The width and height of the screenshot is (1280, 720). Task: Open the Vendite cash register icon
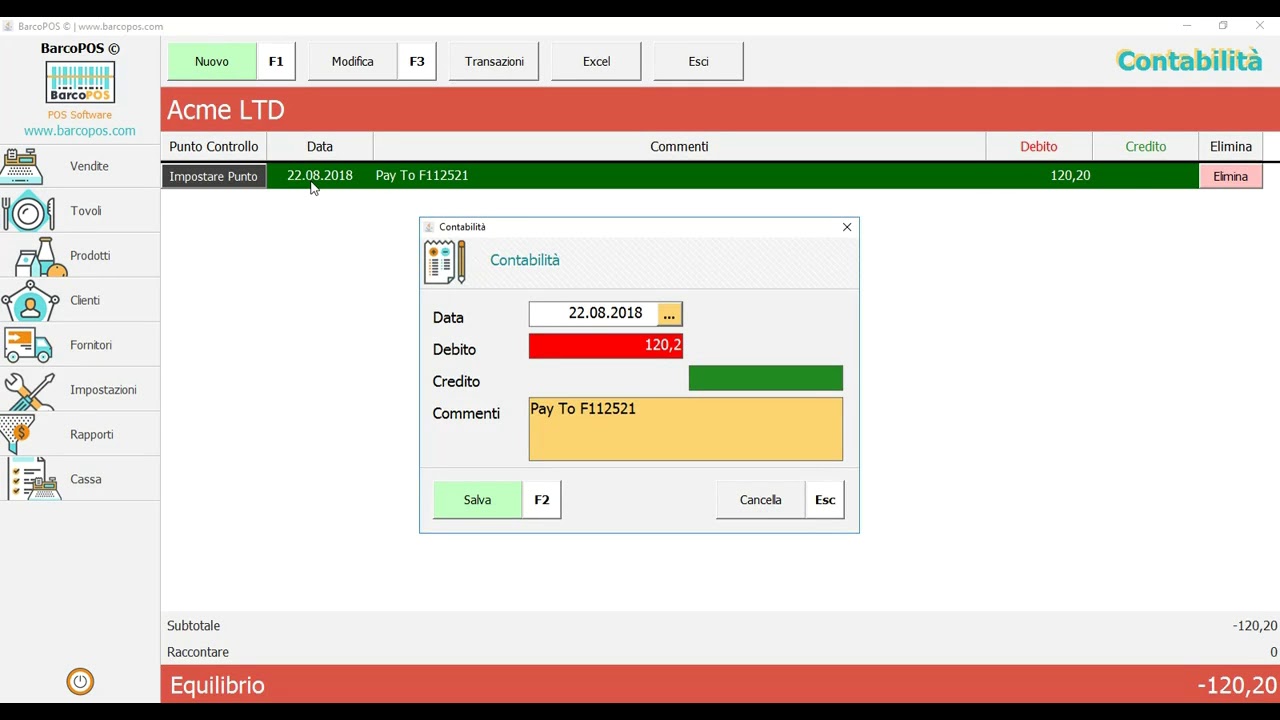tap(21, 166)
